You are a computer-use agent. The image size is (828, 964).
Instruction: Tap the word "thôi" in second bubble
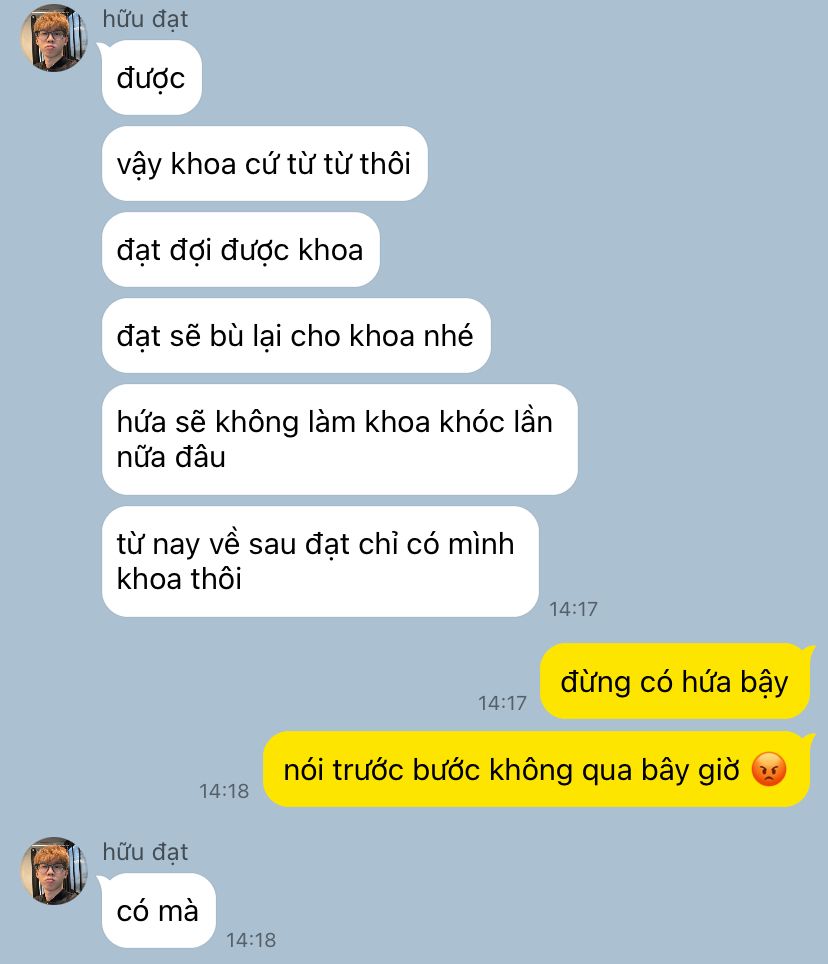(x=385, y=164)
